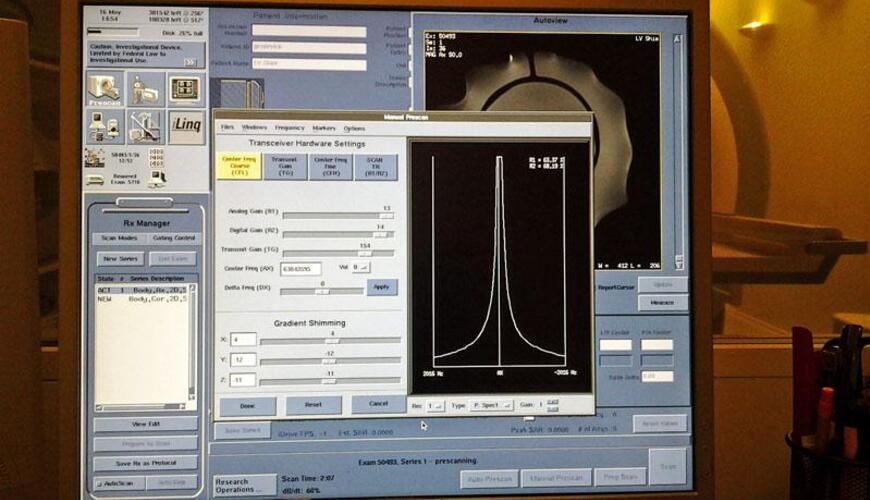The image size is (870, 500).
Task: Click the Auto Prescan button
Action: (489, 478)
